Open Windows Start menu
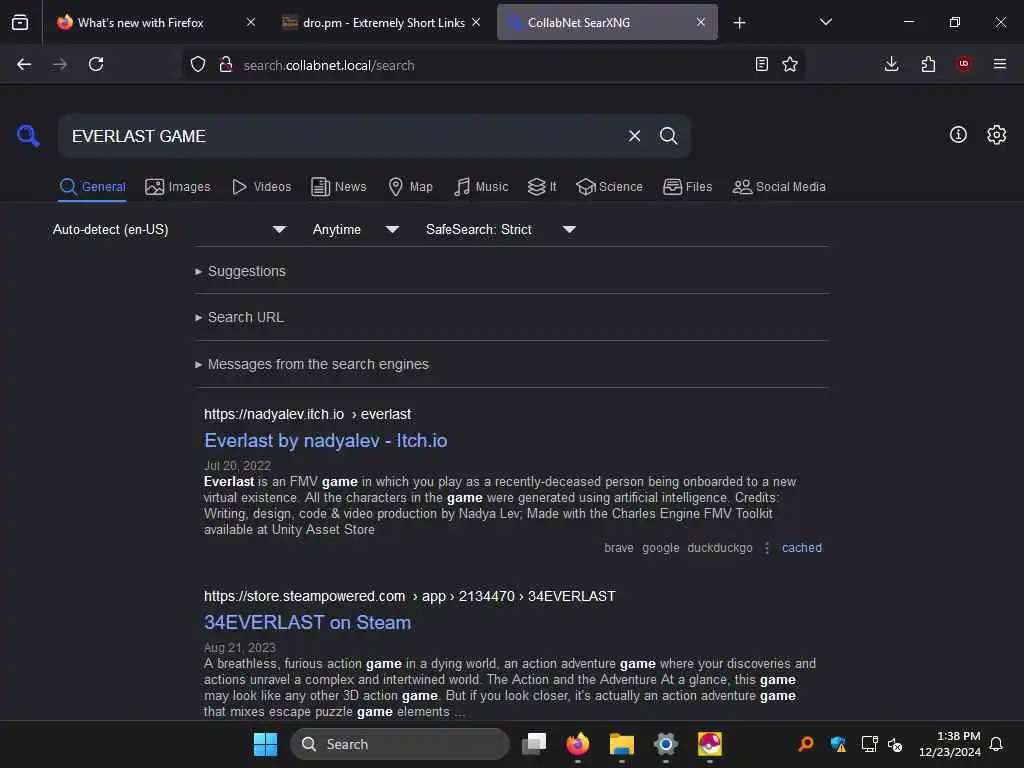 pos(265,744)
